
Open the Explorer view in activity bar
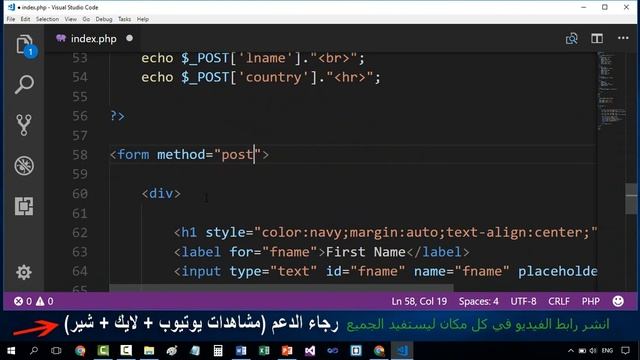coord(24,44)
